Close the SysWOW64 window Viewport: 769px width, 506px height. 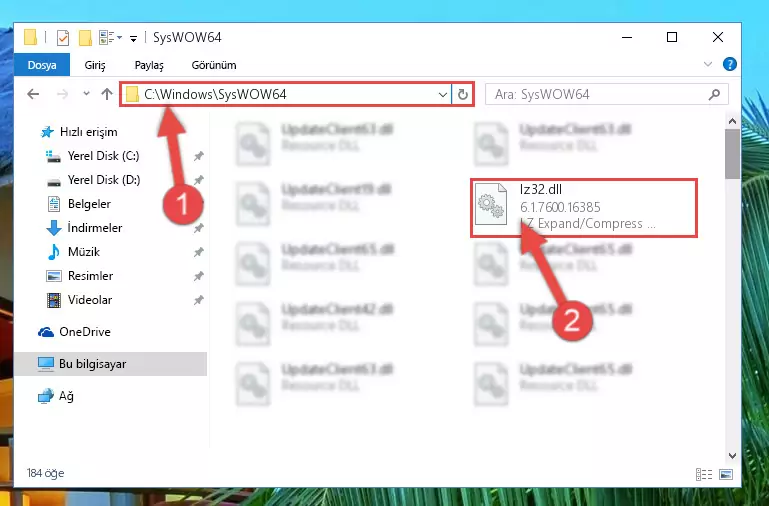(x=718, y=37)
